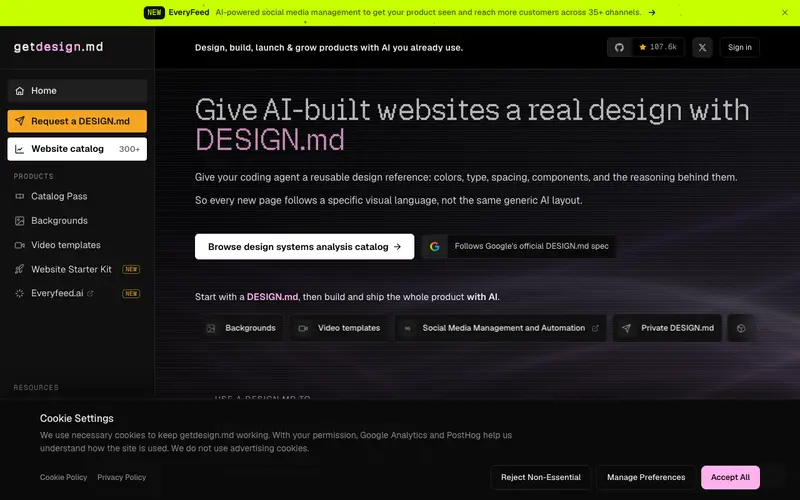Screen dimensions: 800x500
Task: Click the Google logo icon
Action: click(x=435, y=246)
